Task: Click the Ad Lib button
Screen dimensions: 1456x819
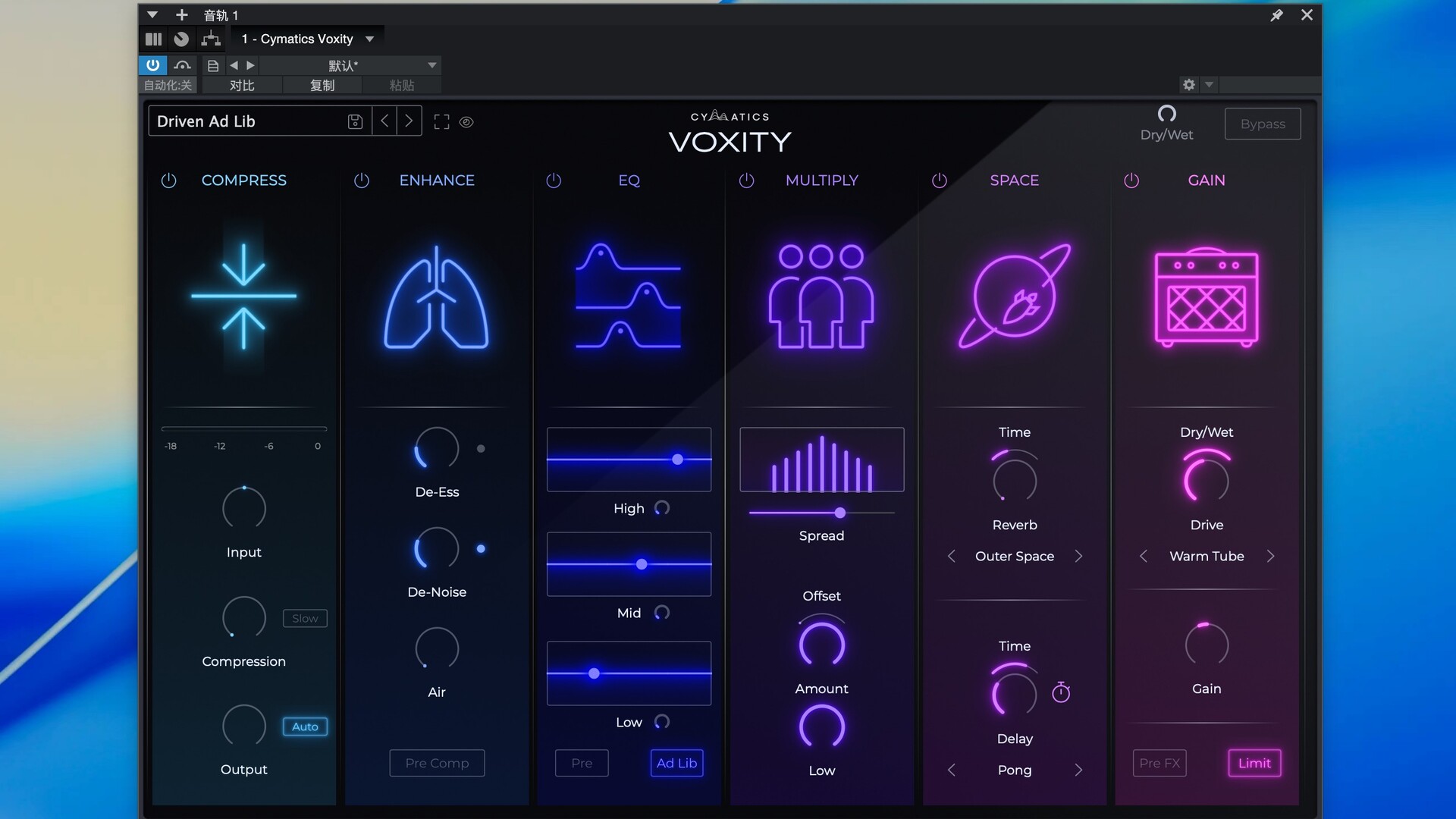Action: (676, 763)
